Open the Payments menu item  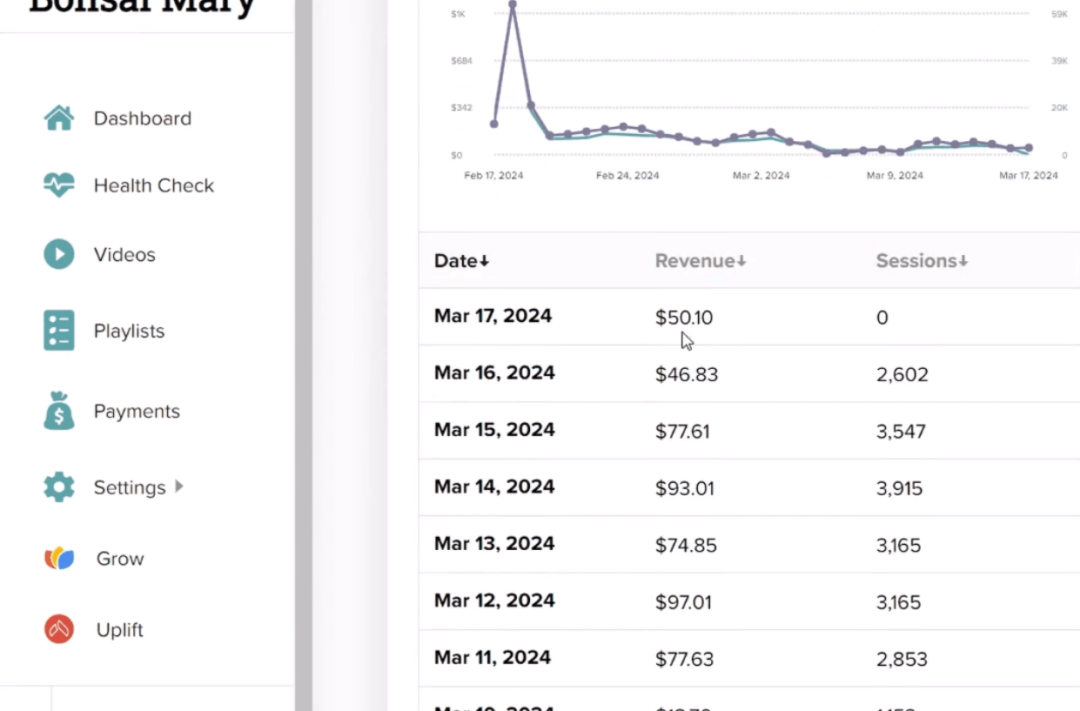point(137,411)
